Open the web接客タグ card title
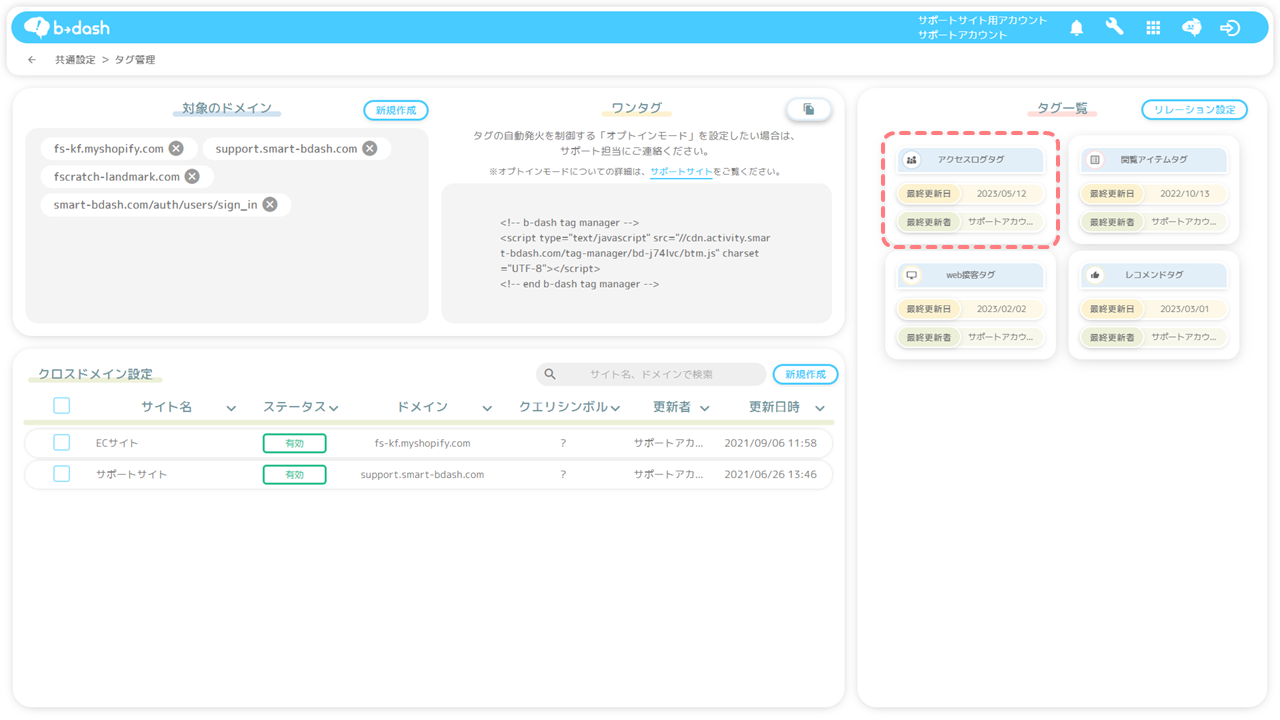Image resolution: width=1280 pixels, height=720 pixels. pos(970,275)
